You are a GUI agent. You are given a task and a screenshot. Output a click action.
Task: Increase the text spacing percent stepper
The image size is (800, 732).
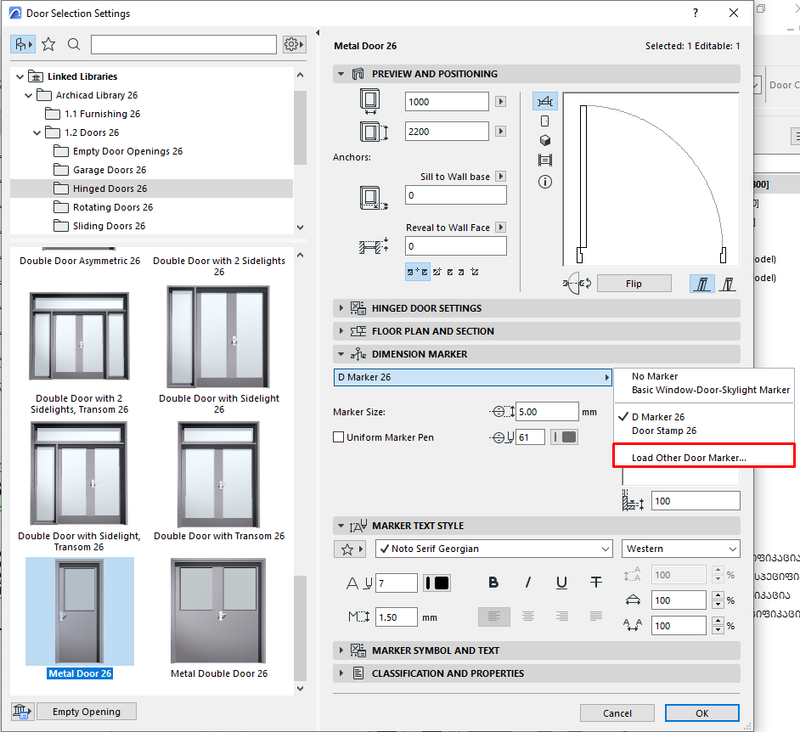tap(718, 621)
